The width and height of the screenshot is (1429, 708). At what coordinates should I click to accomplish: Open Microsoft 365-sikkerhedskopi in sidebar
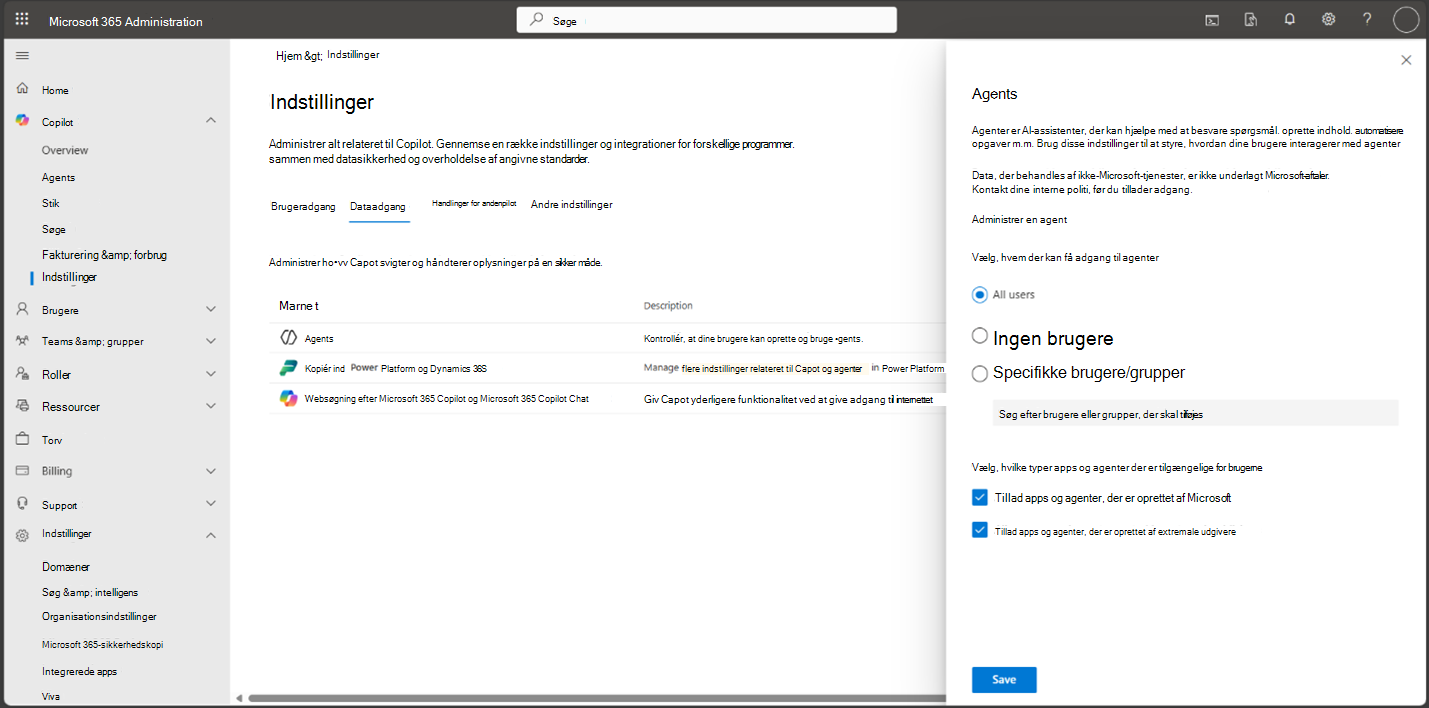pos(102,645)
